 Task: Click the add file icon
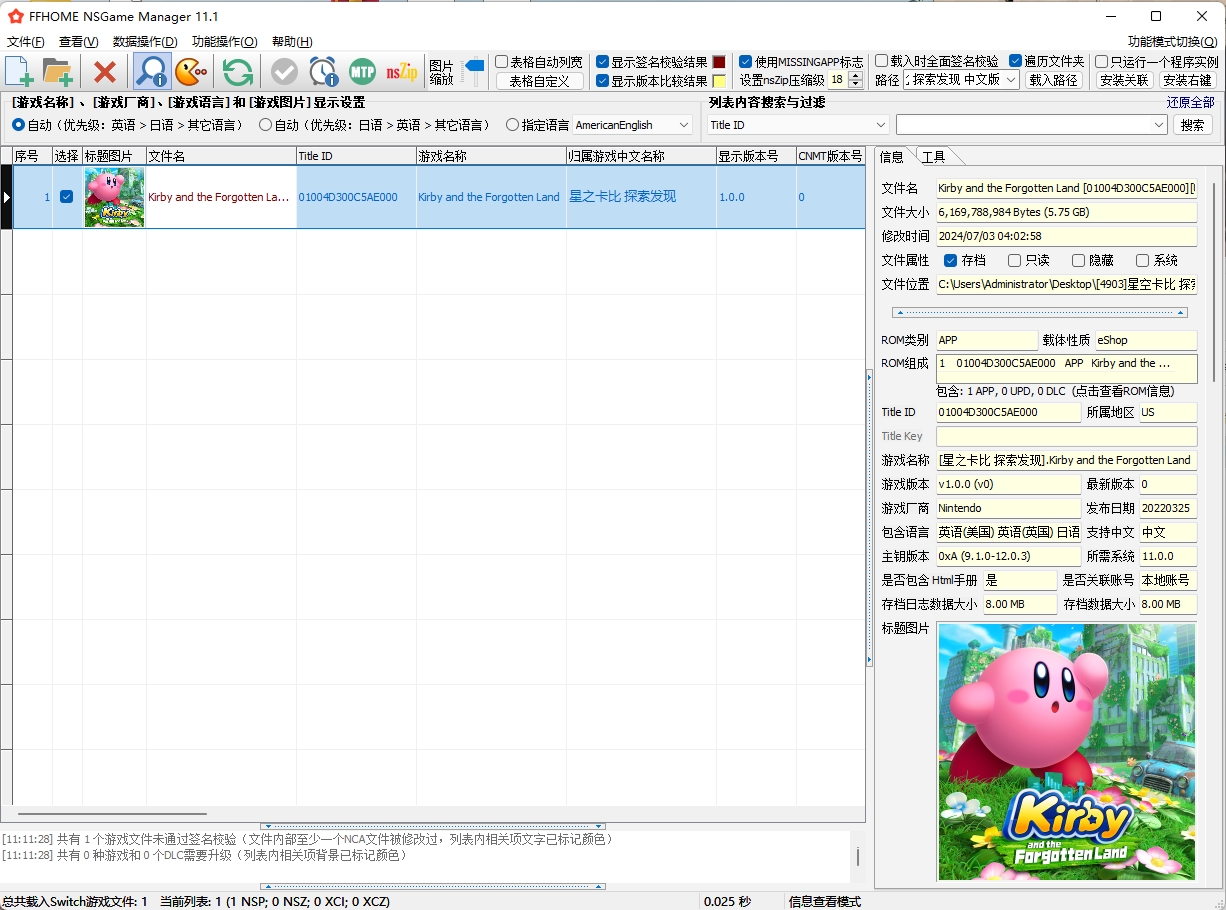(x=19, y=72)
